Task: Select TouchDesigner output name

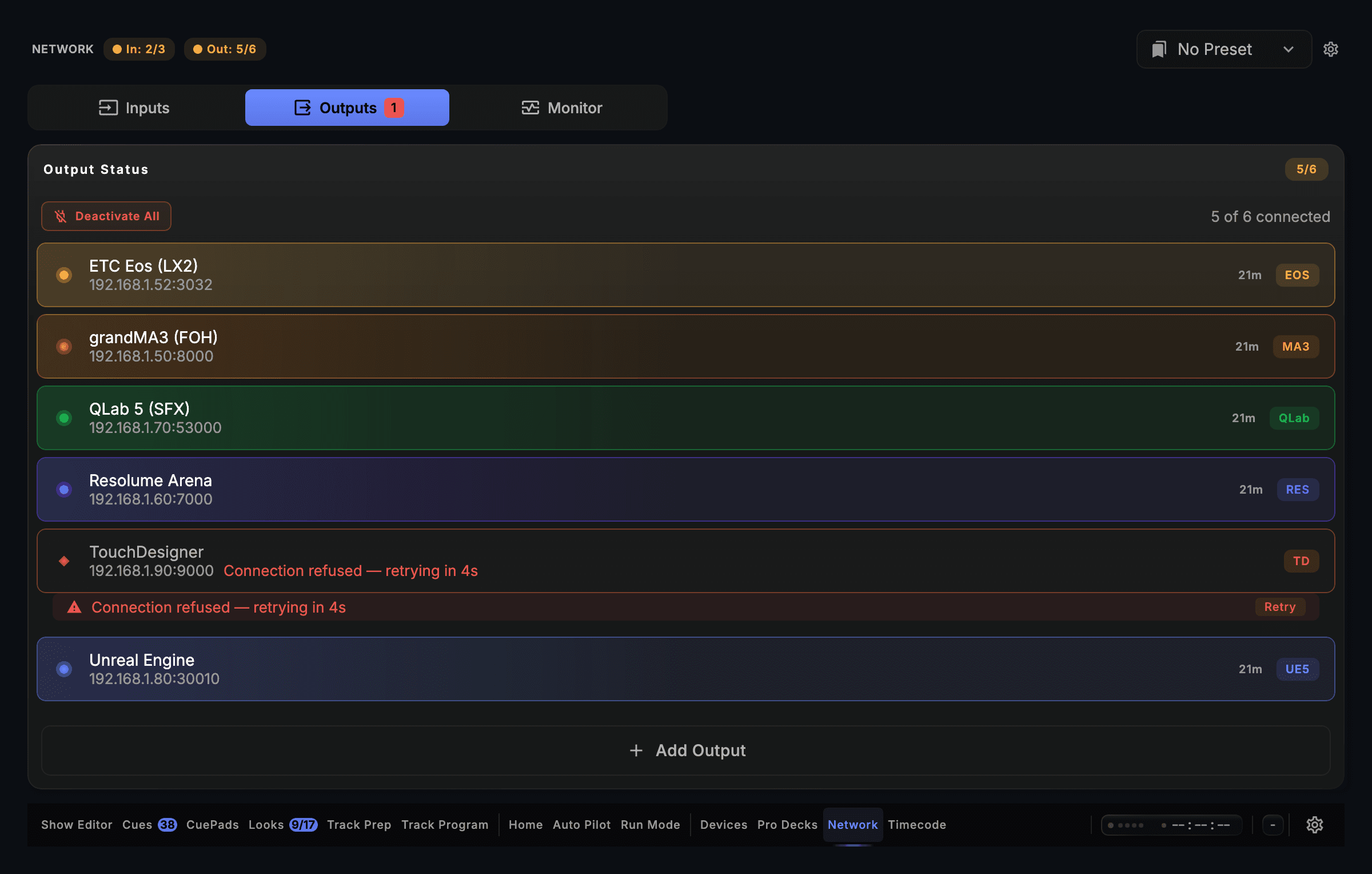Action: click(146, 552)
